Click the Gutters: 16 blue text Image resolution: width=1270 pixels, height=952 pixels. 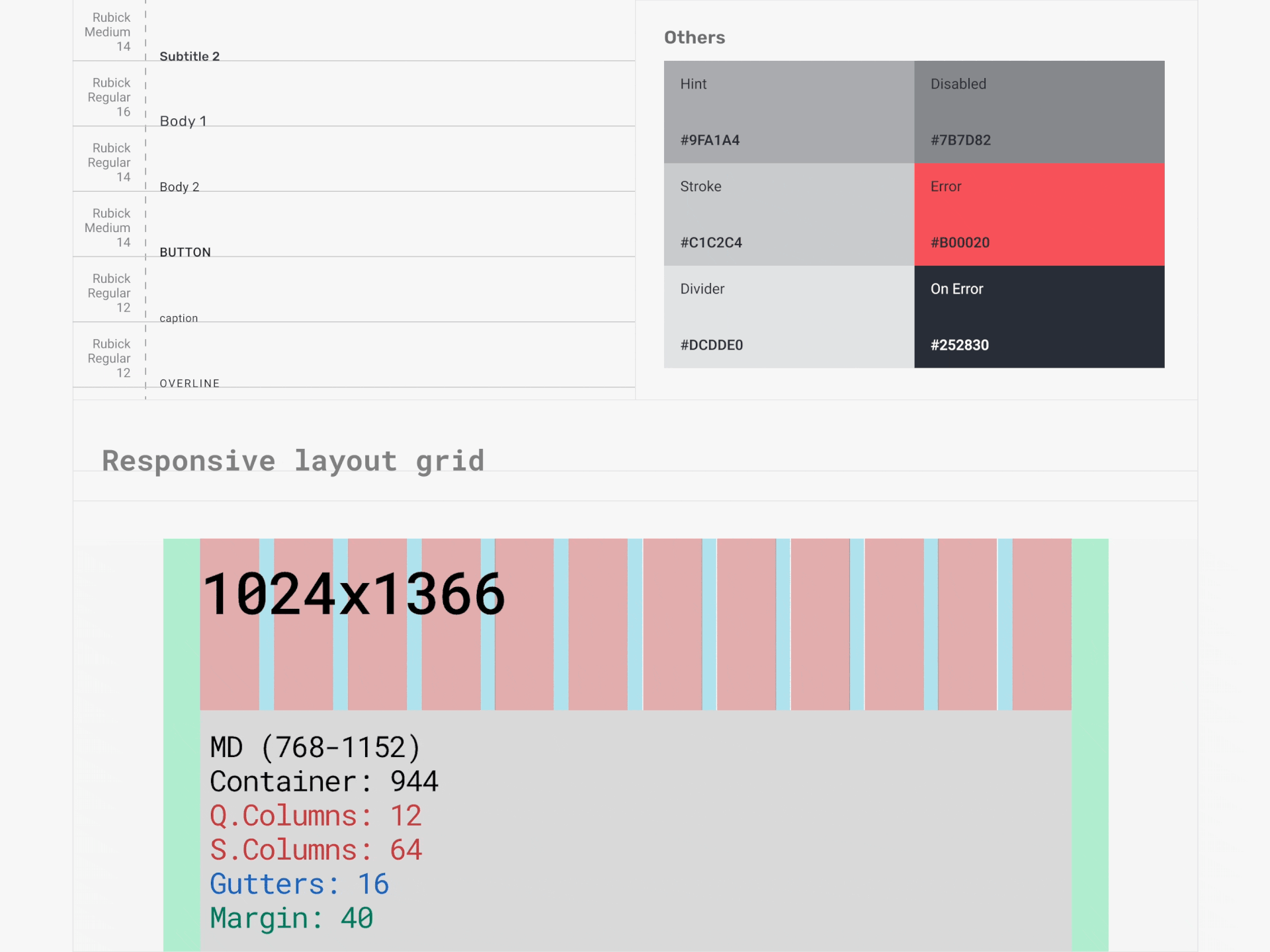pyautogui.click(x=299, y=884)
